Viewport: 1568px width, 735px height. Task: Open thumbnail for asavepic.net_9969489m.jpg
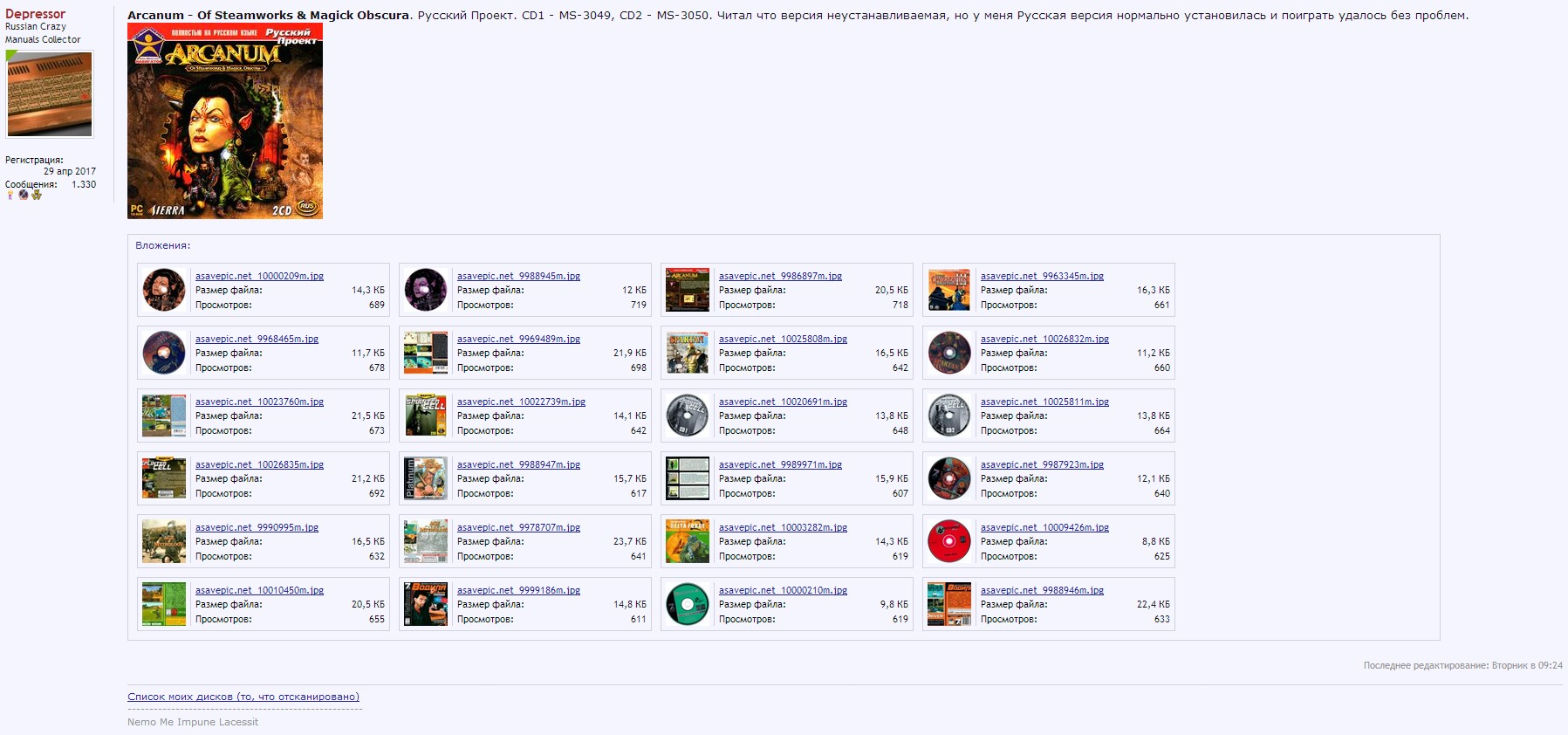point(426,353)
